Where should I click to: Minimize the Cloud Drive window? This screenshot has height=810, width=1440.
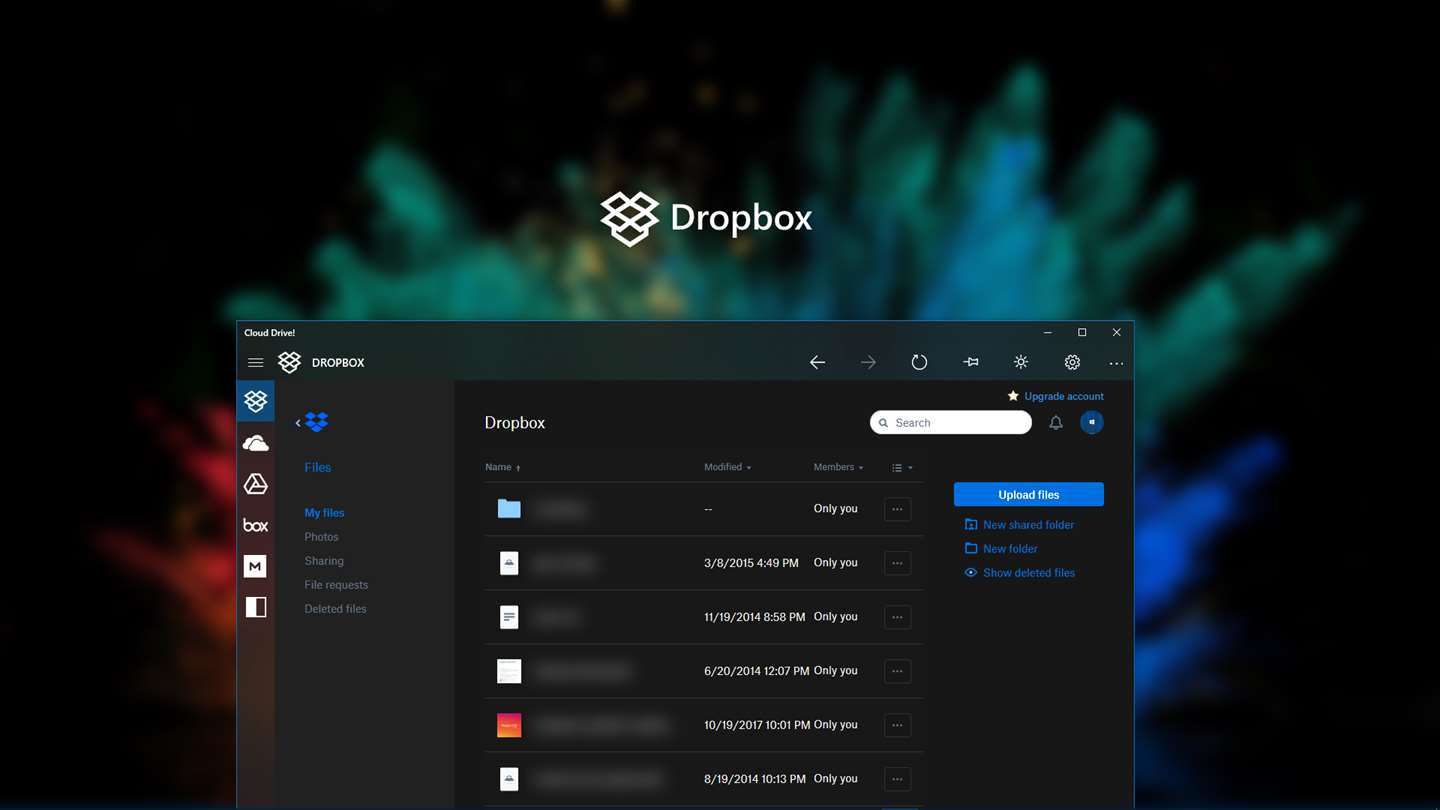tap(1047, 332)
